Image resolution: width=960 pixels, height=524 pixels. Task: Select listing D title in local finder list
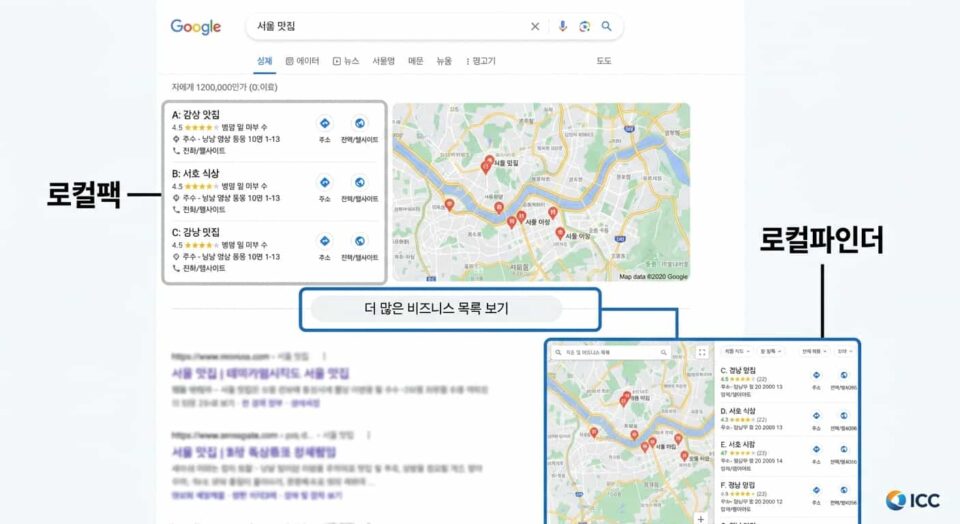[x=738, y=411]
